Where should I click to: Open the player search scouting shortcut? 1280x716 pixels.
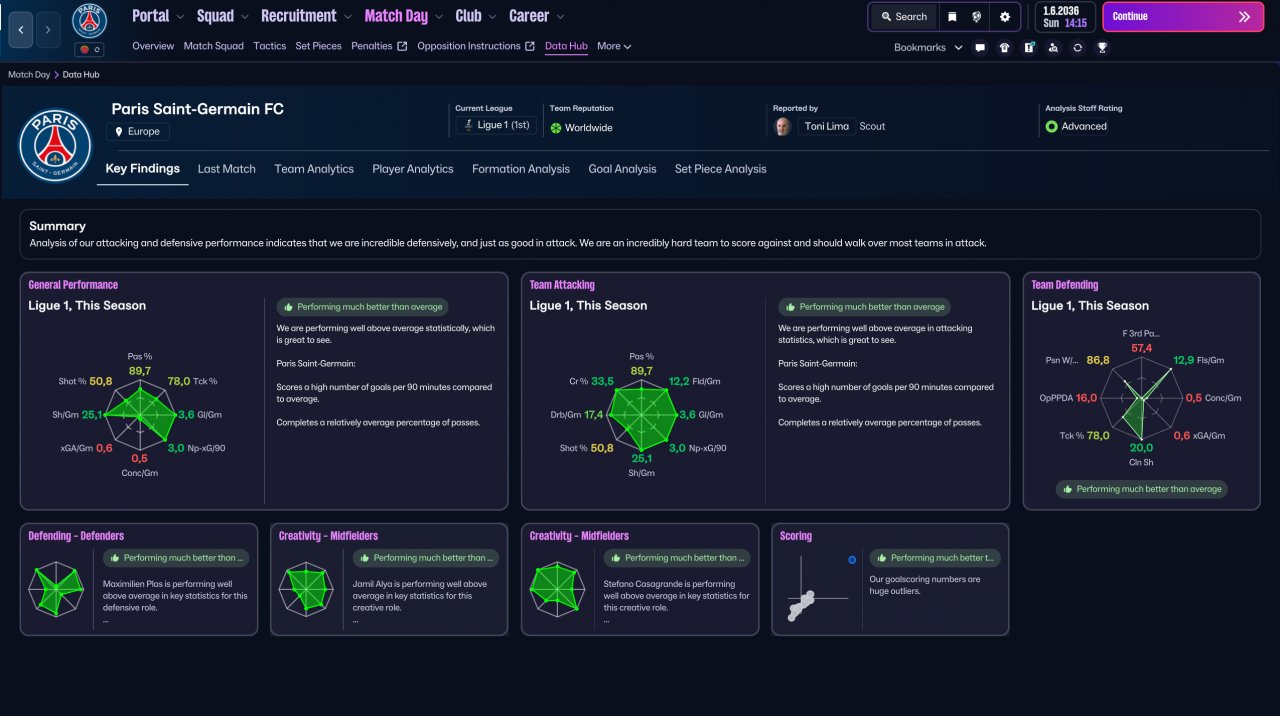coord(1053,47)
